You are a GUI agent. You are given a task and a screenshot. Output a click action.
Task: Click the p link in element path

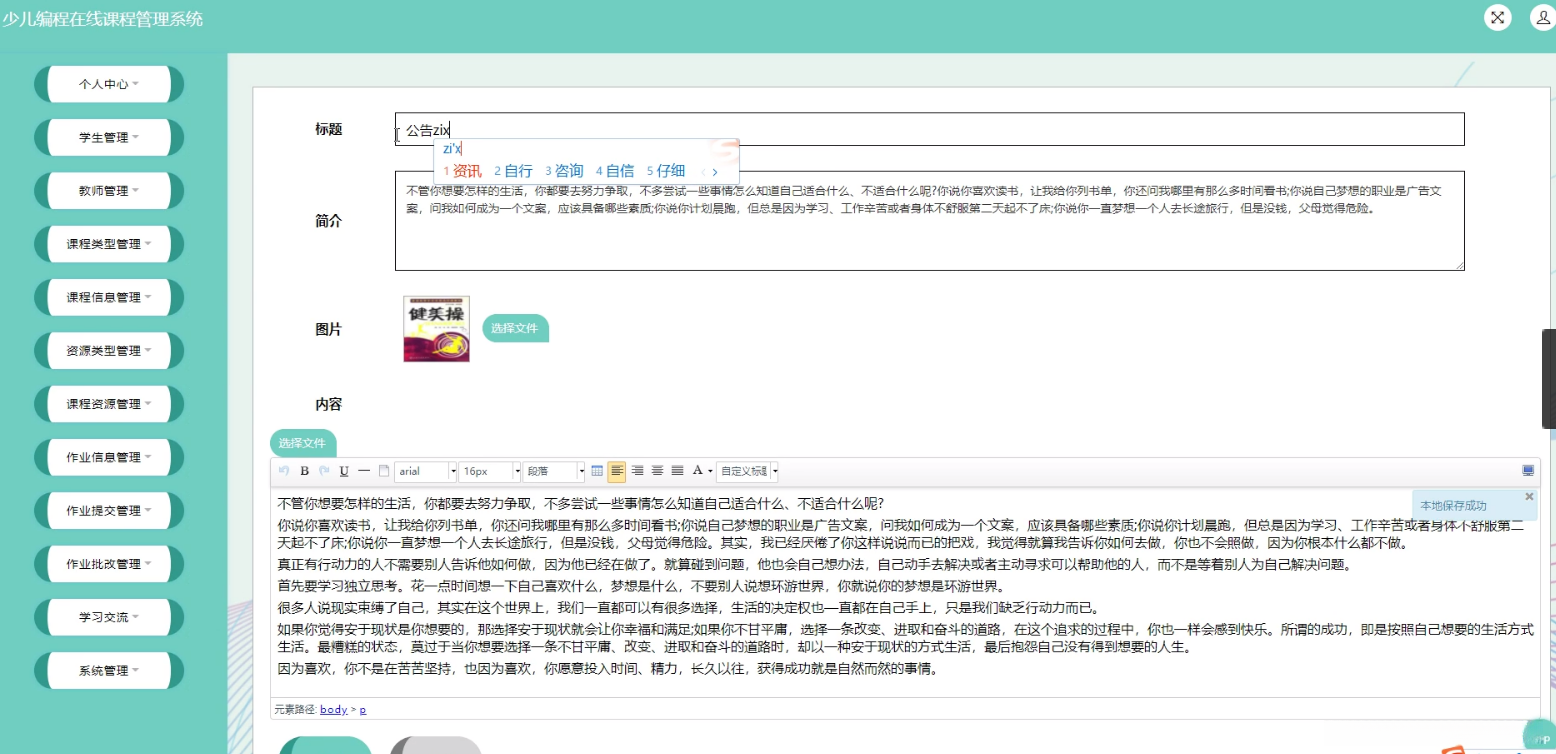[x=362, y=710]
